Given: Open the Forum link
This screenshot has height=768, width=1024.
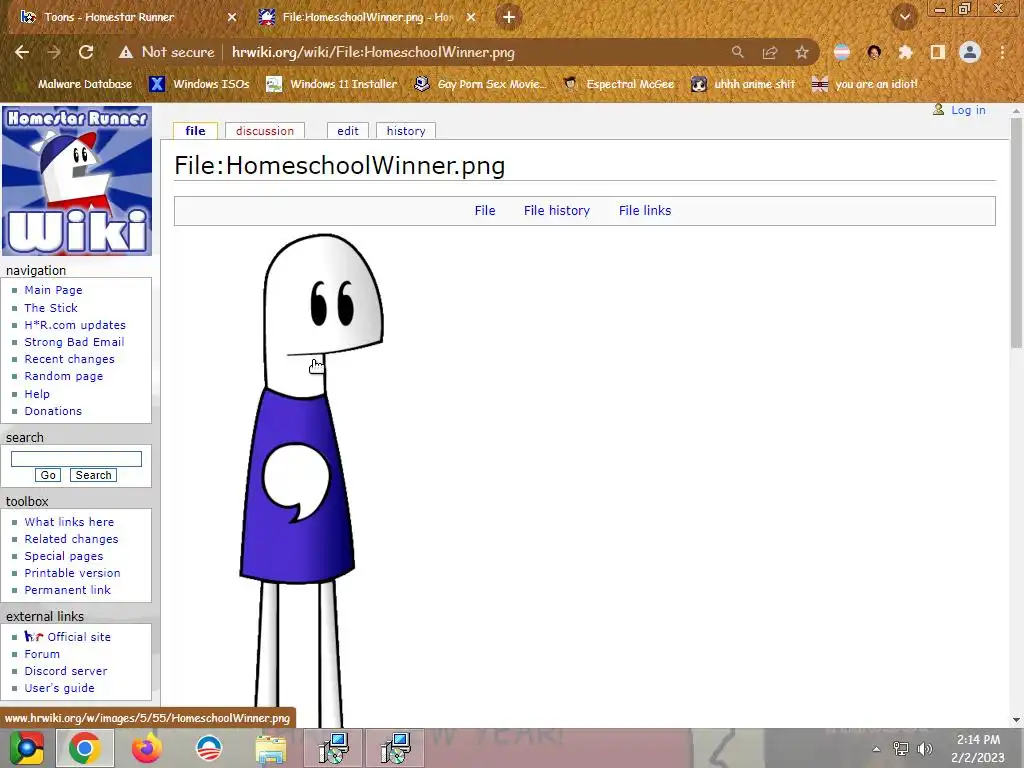Looking at the screenshot, I should [42, 654].
